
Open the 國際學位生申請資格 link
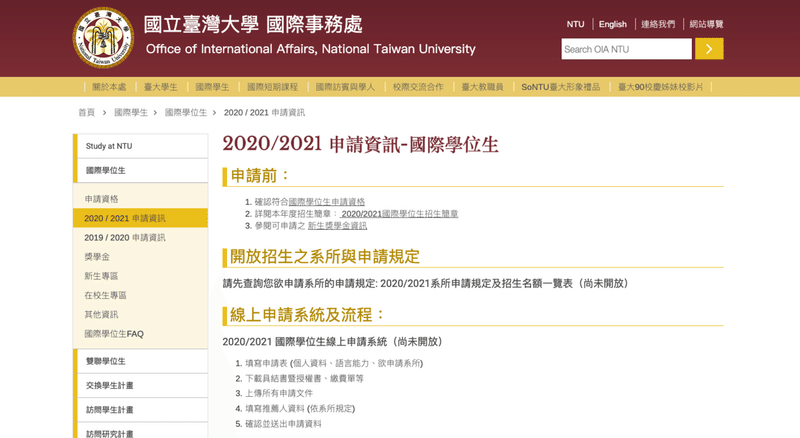click(327, 202)
